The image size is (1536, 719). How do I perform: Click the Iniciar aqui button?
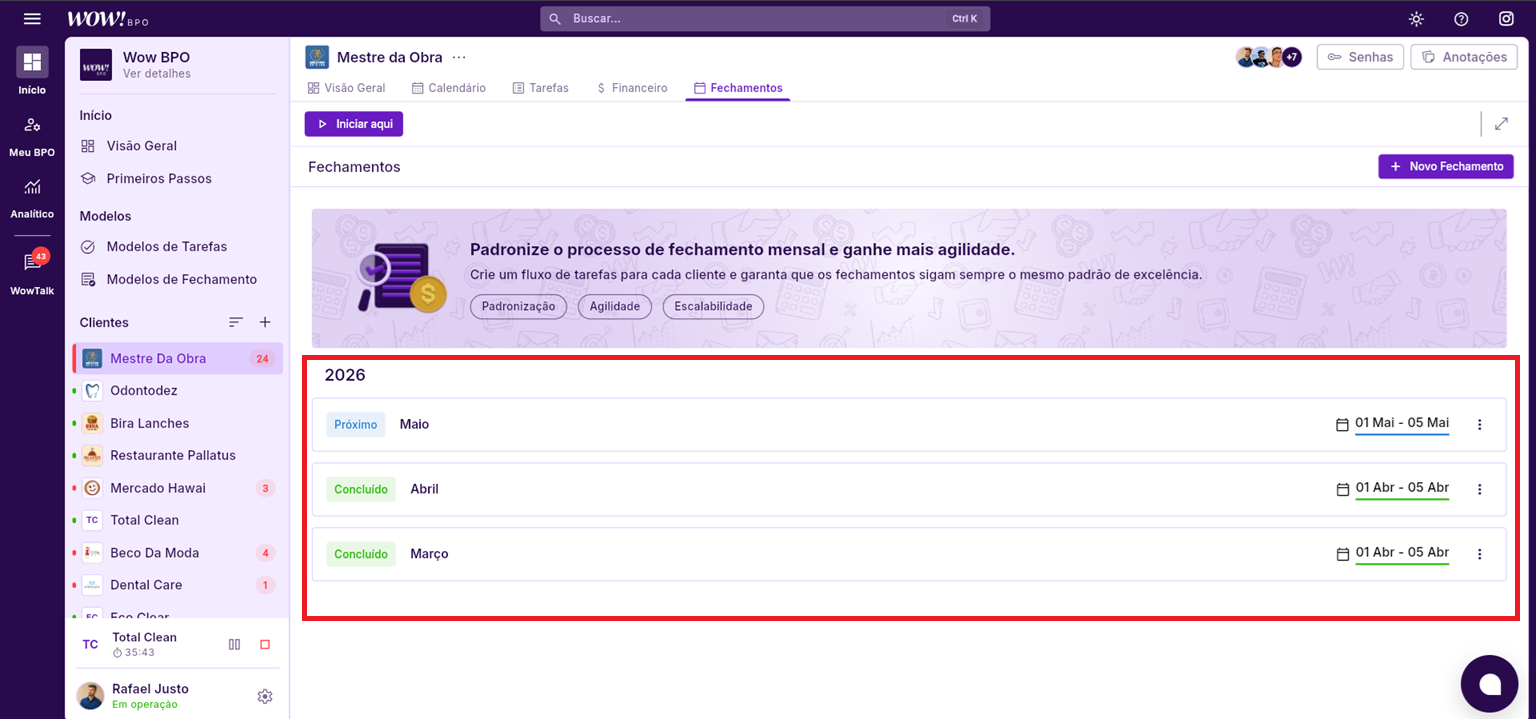click(x=354, y=124)
